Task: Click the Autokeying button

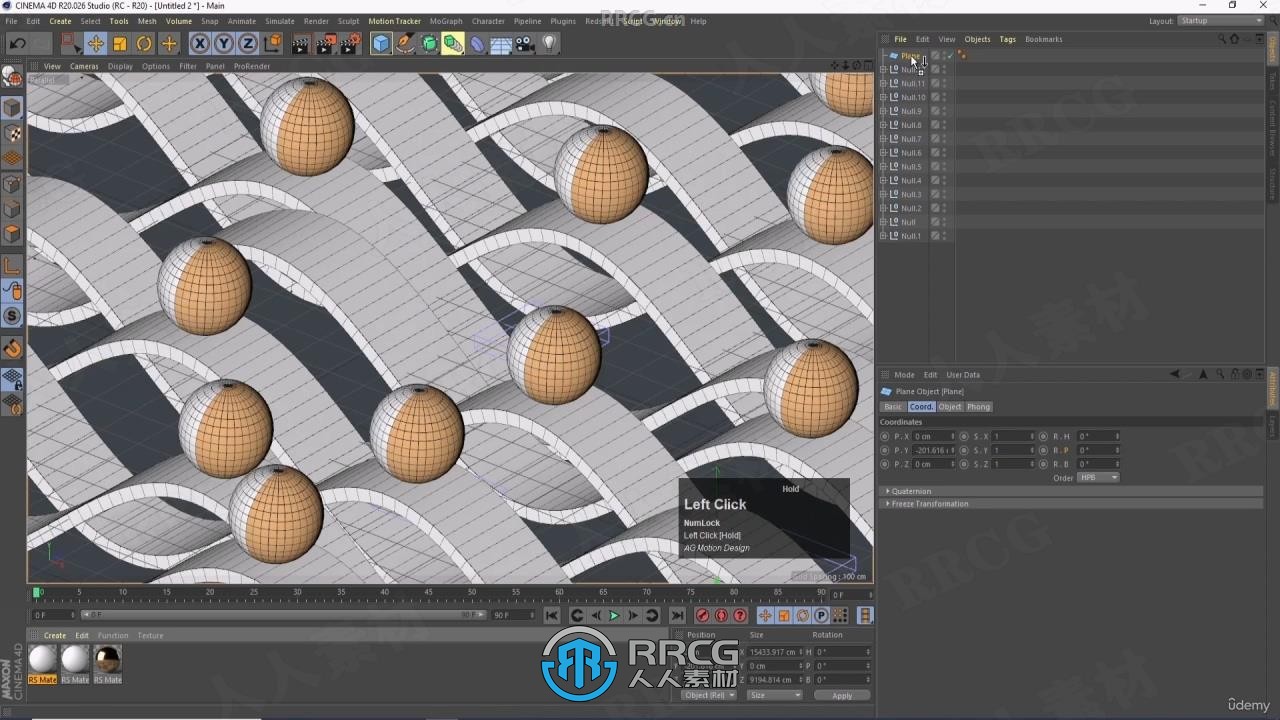Action: pyautogui.click(x=721, y=616)
